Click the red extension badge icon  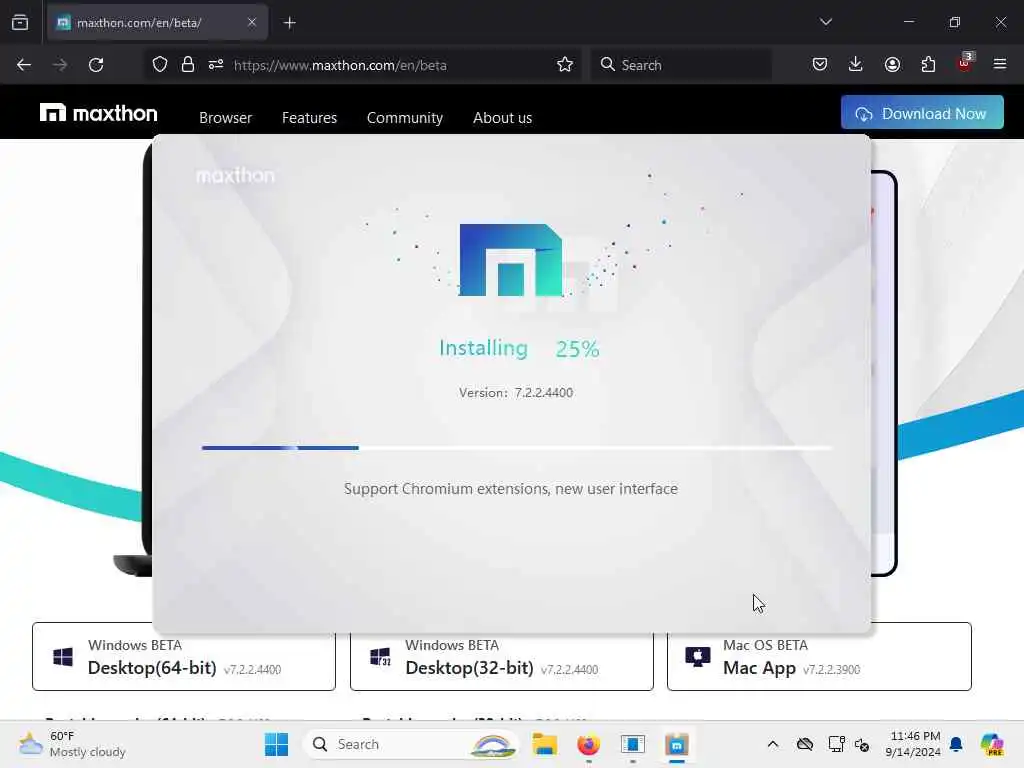tap(965, 63)
